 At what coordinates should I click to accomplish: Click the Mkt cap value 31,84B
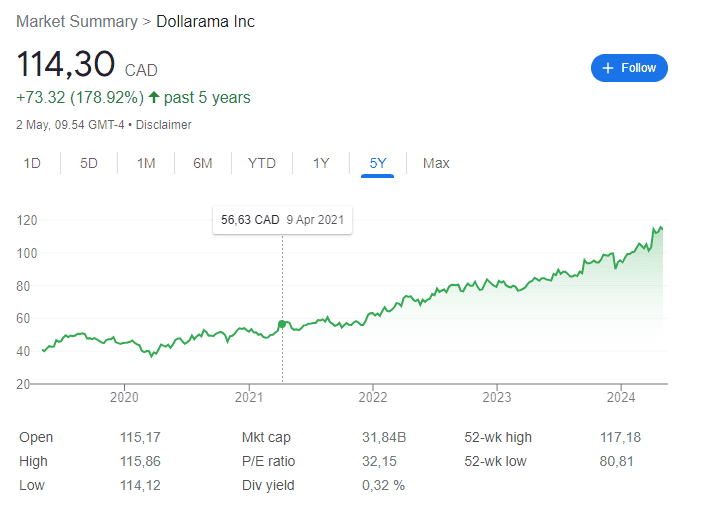click(384, 437)
